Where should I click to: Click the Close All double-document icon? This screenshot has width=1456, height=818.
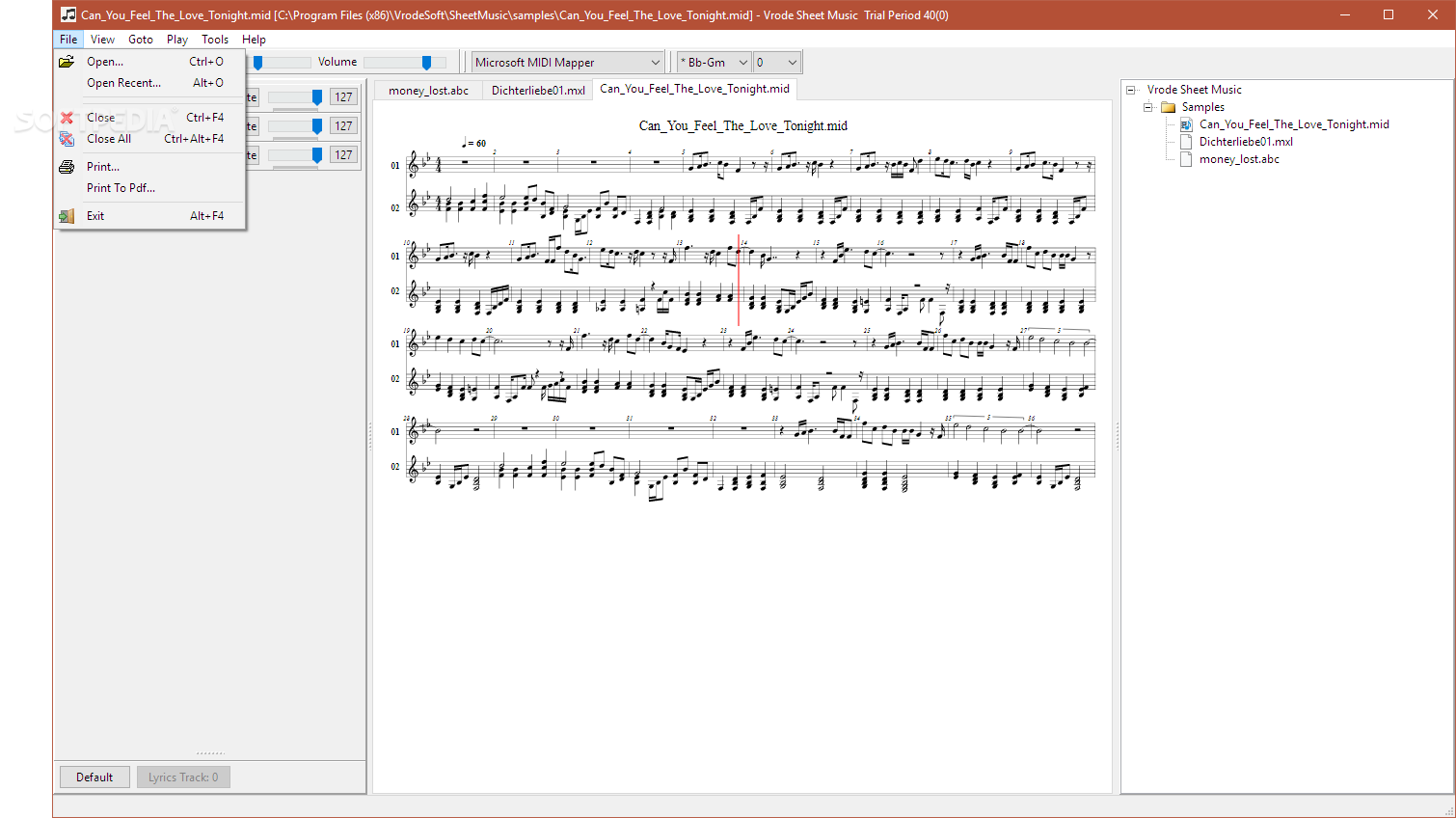click(x=67, y=139)
